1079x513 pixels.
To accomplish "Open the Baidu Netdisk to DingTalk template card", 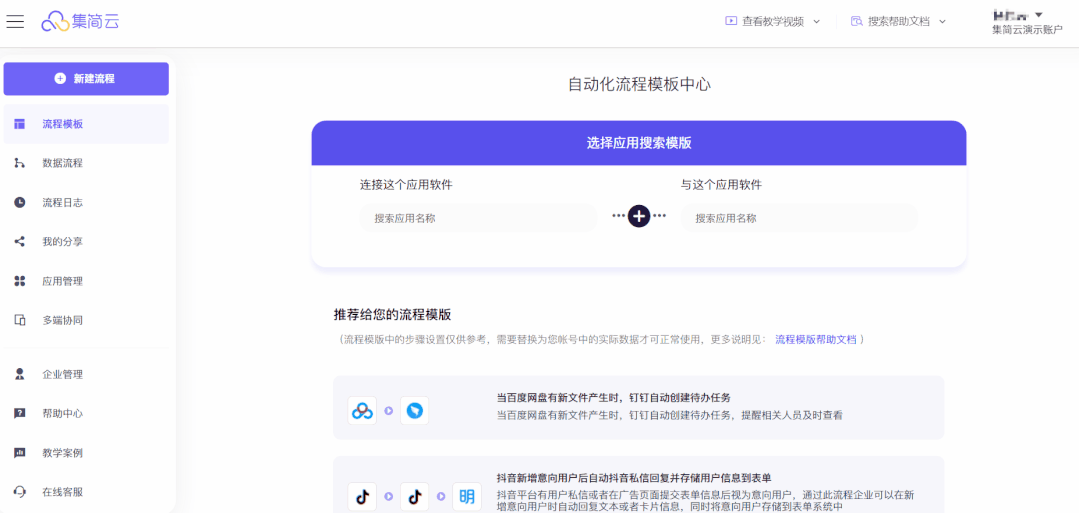I will [639, 408].
